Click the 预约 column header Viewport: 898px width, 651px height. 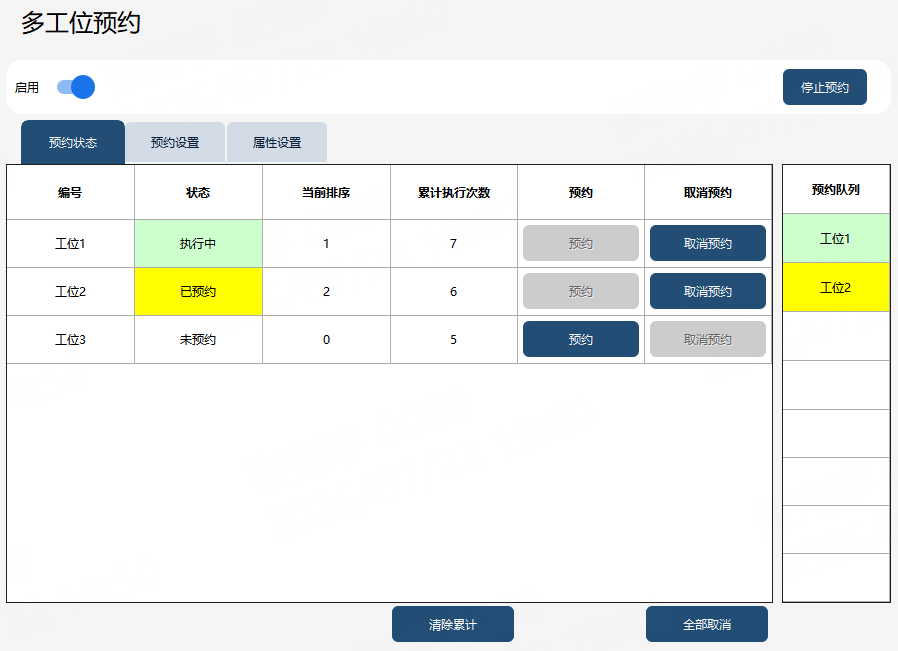point(581,192)
